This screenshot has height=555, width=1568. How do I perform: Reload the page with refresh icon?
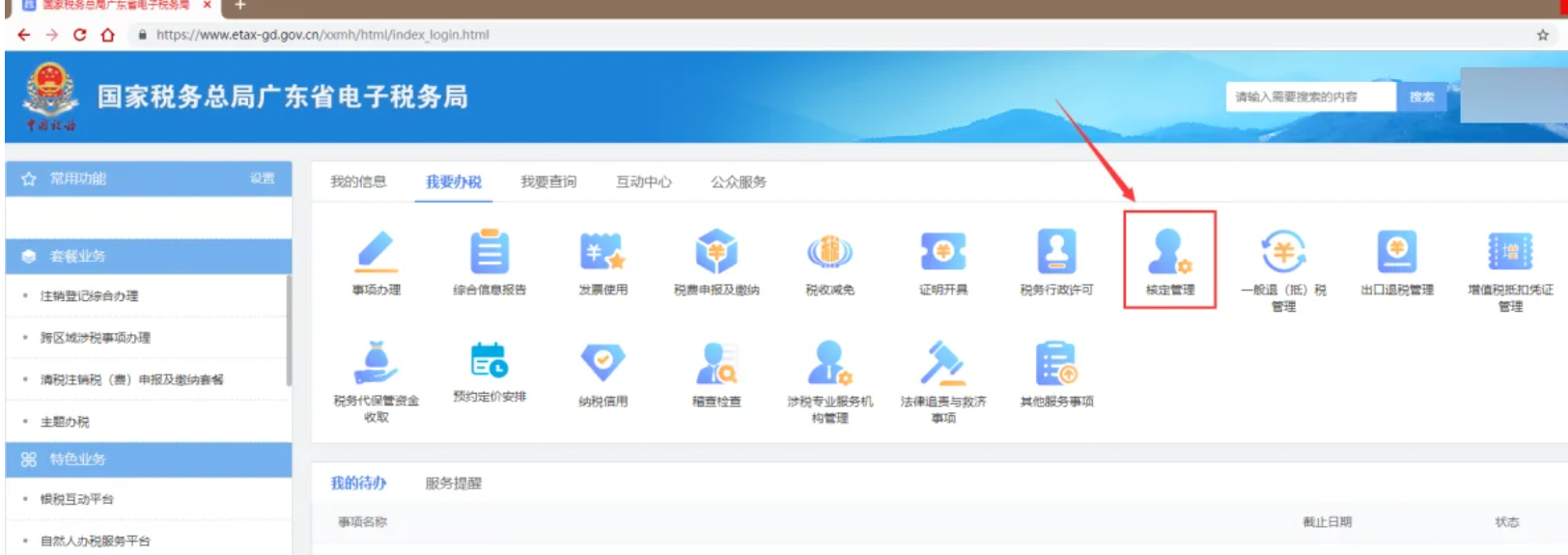tap(80, 35)
